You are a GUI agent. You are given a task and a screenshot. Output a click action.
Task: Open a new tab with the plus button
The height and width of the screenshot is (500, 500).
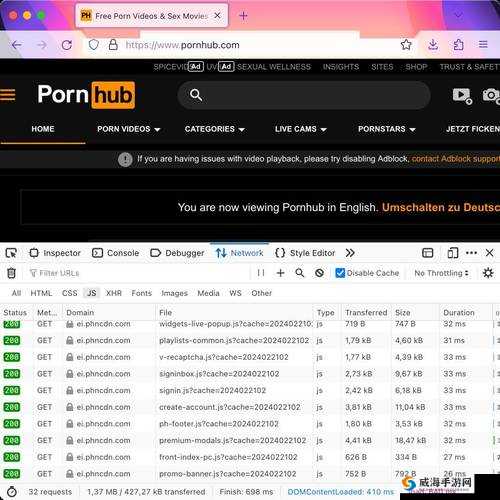243,16
